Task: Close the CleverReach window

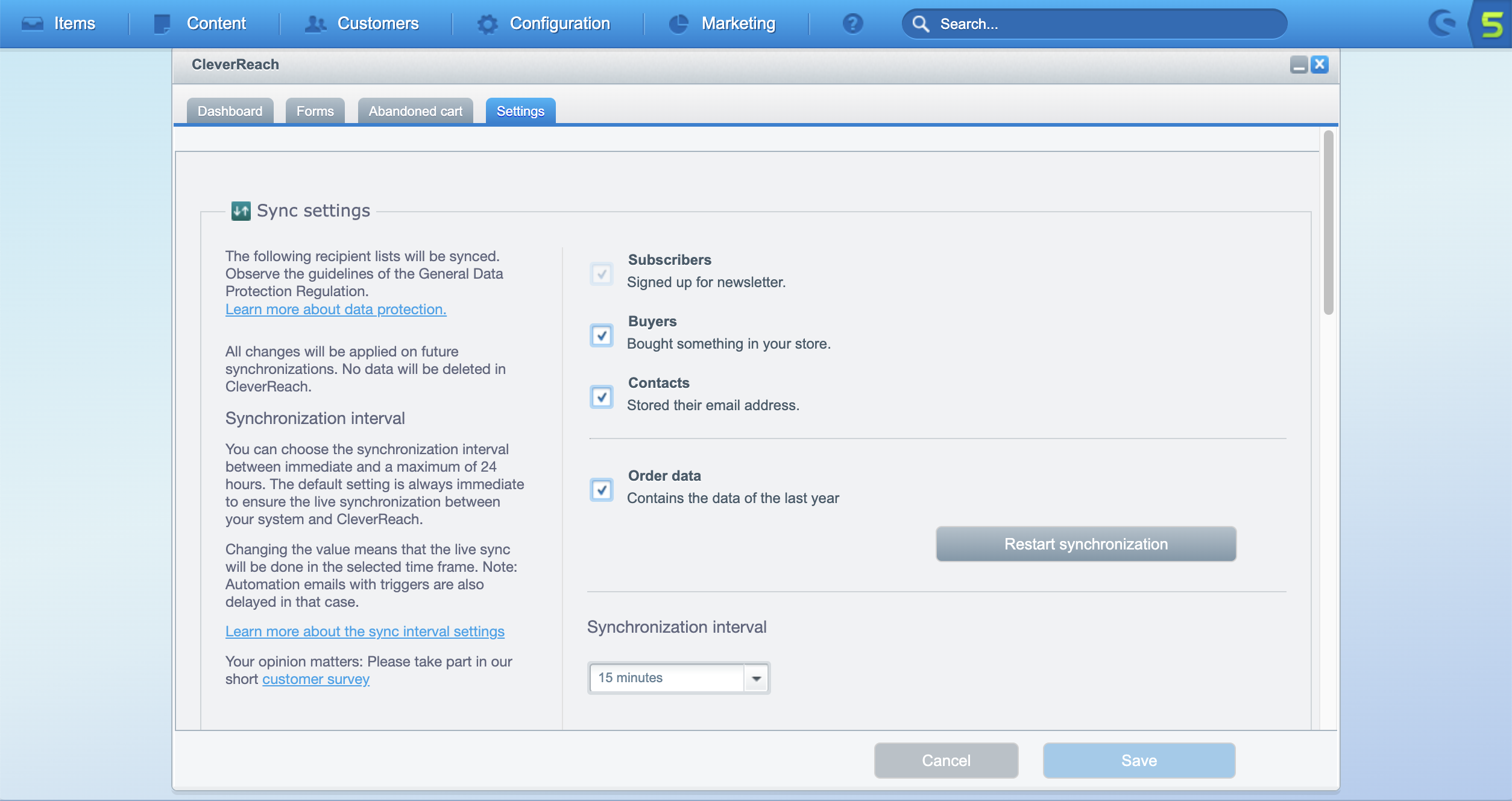Action: click(1320, 65)
